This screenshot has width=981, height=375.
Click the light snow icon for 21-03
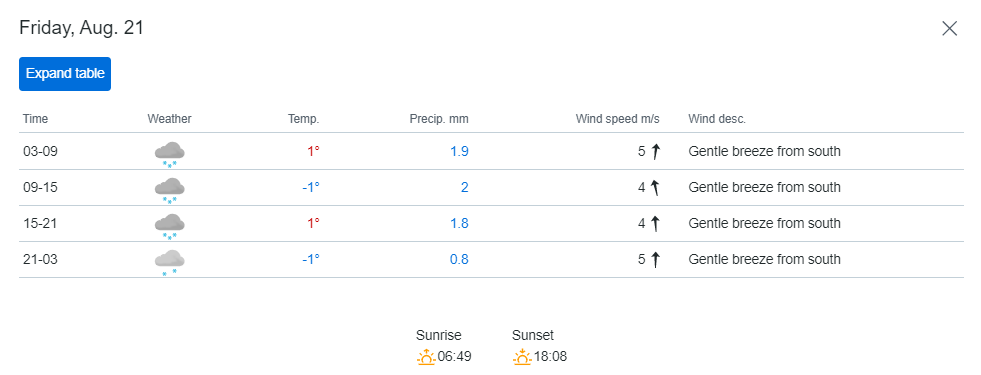click(169, 262)
